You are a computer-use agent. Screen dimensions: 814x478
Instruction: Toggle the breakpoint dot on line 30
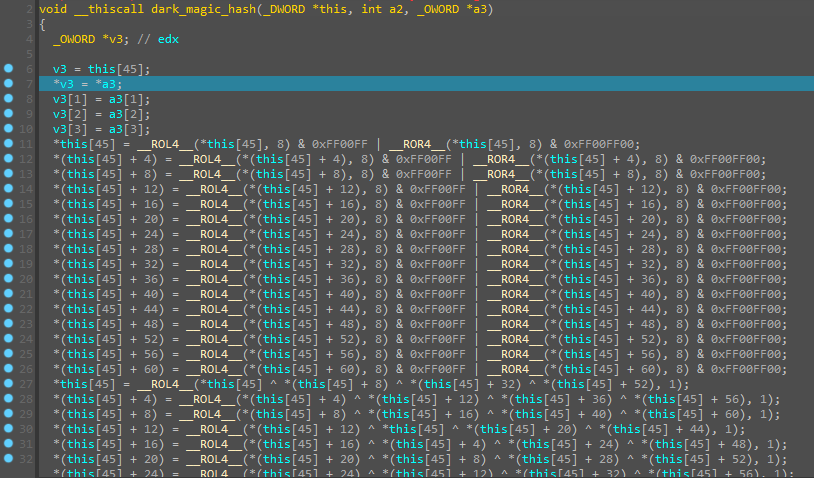coord(8,428)
